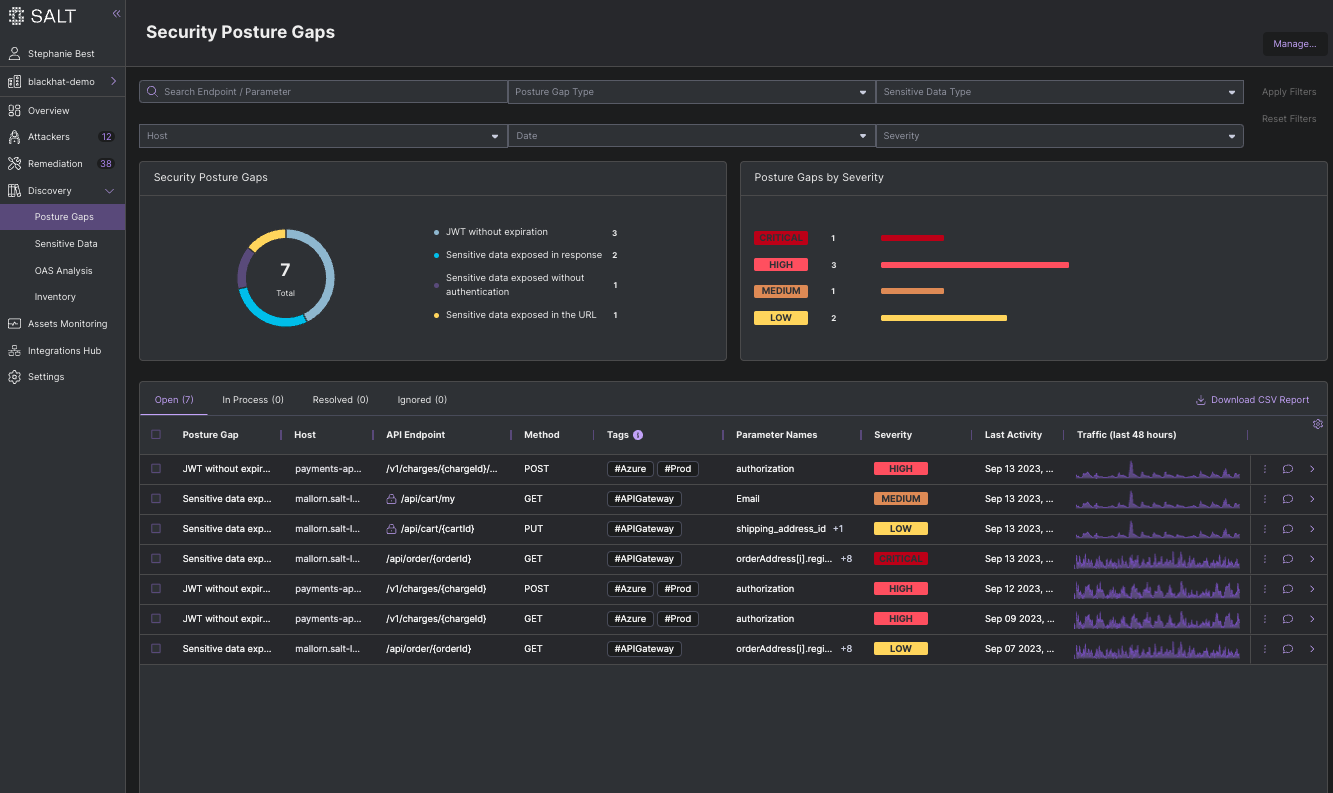Download the CSV Report
This screenshot has width=1333, height=793.
(1252, 400)
